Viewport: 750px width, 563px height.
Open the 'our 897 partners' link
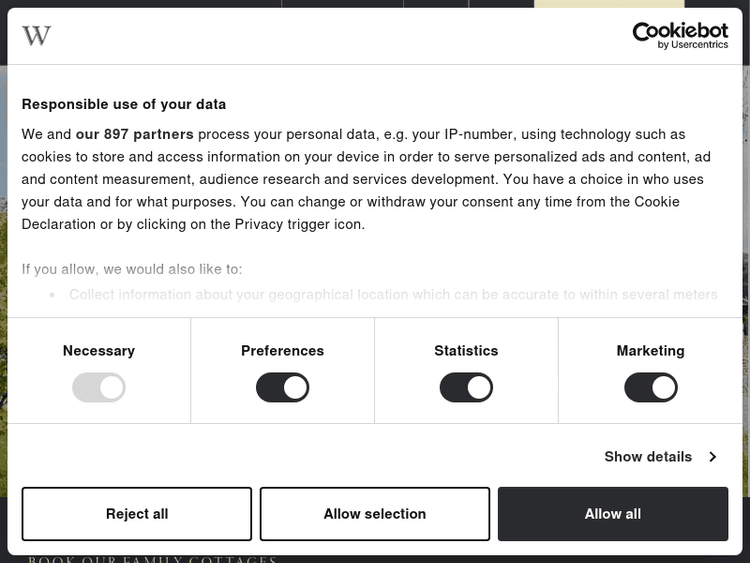[134, 134]
